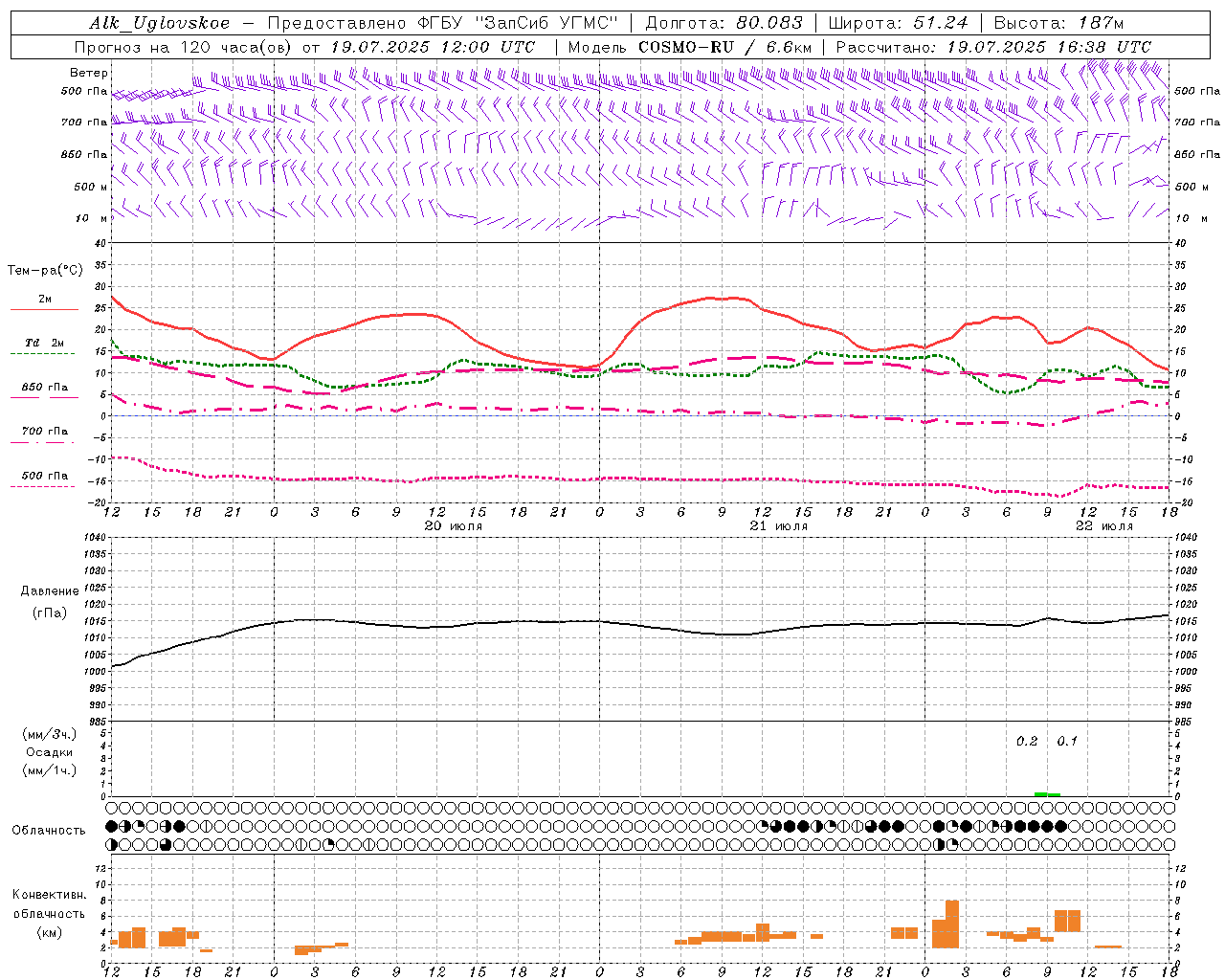Viewport: 1225px width, 980px height.
Task: Click the Ветер panel label
Action: pyautogui.click(x=89, y=73)
